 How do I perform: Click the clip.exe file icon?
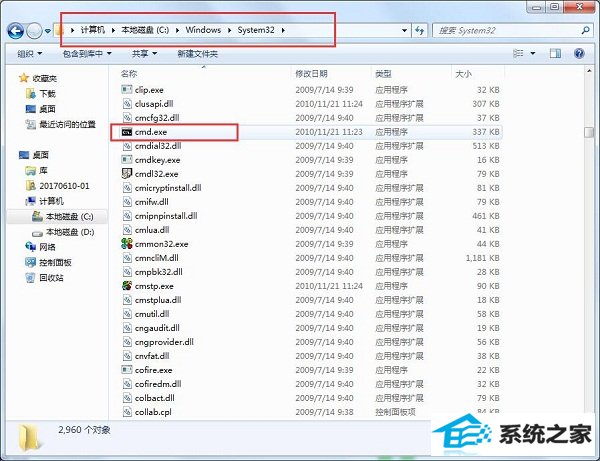pos(127,90)
